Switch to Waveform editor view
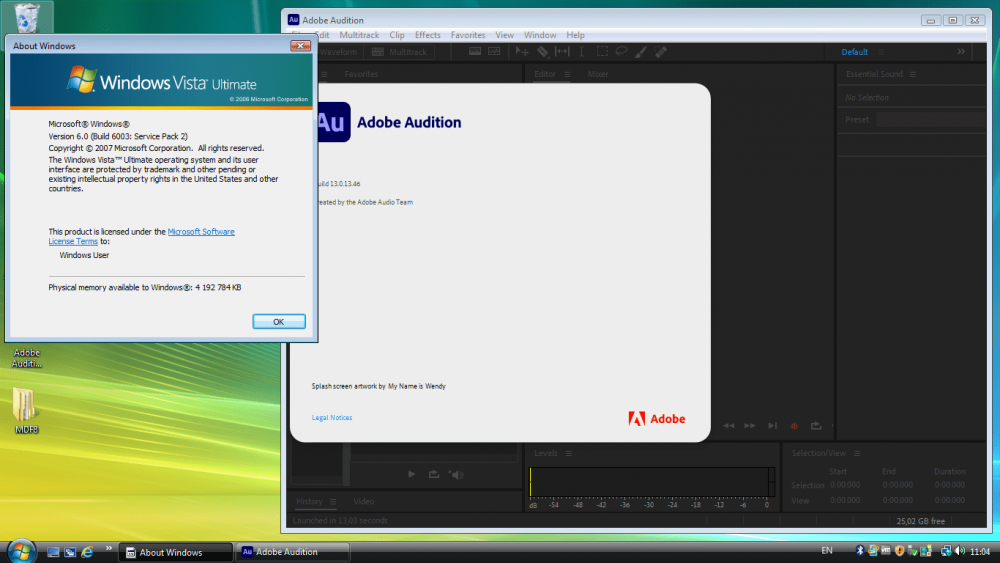Image resolution: width=1000 pixels, height=563 pixels. click(338, 52)
